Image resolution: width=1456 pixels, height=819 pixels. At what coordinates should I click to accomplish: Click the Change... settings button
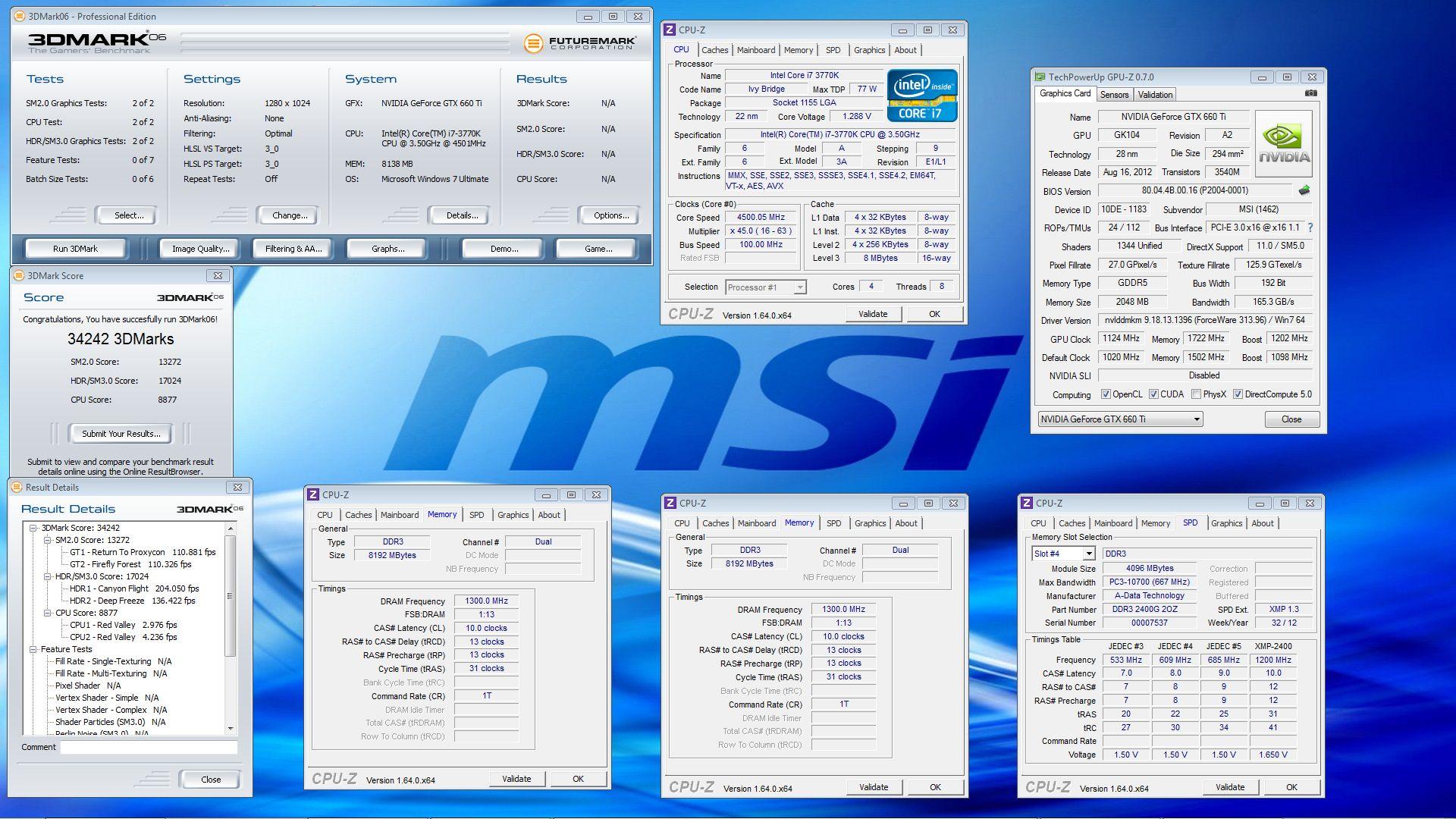point(290,215)
